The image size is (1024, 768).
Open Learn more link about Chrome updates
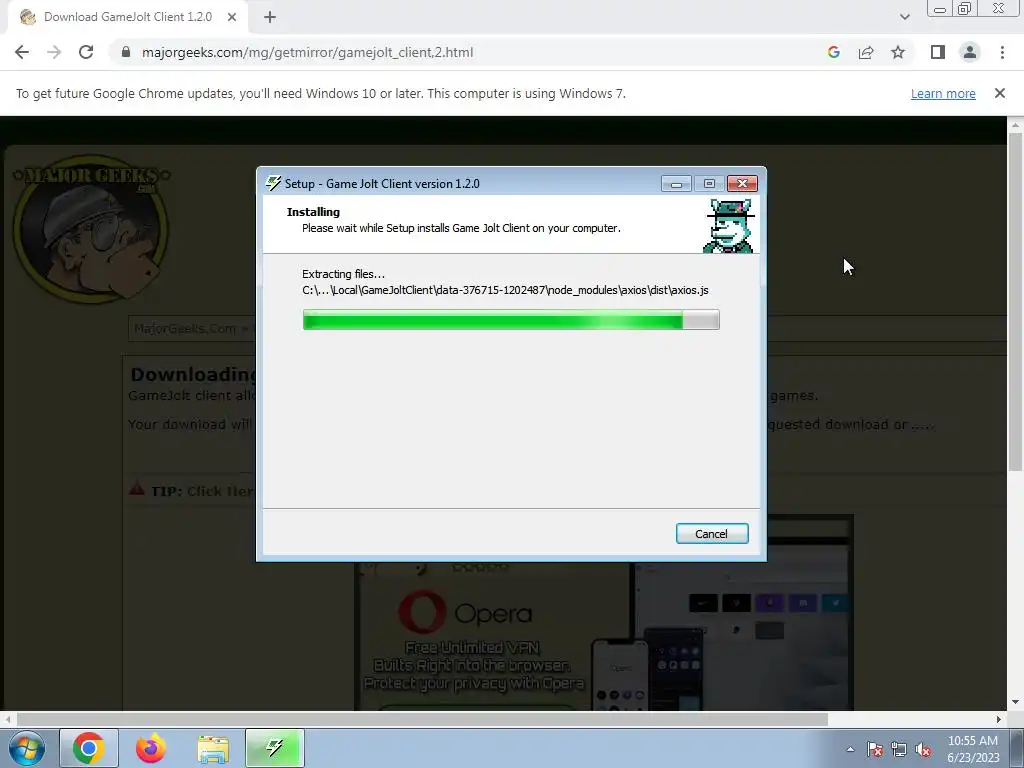pyautogui.click(x=943, y=93)
